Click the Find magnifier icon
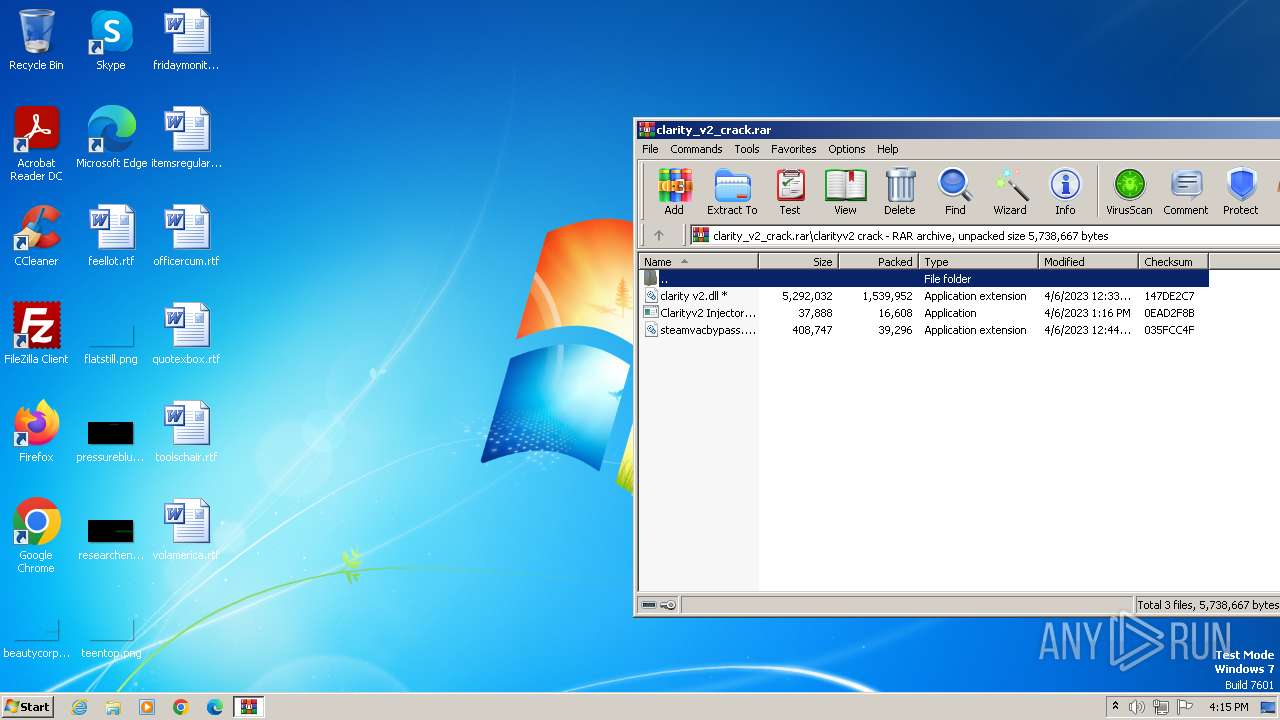 955,191
